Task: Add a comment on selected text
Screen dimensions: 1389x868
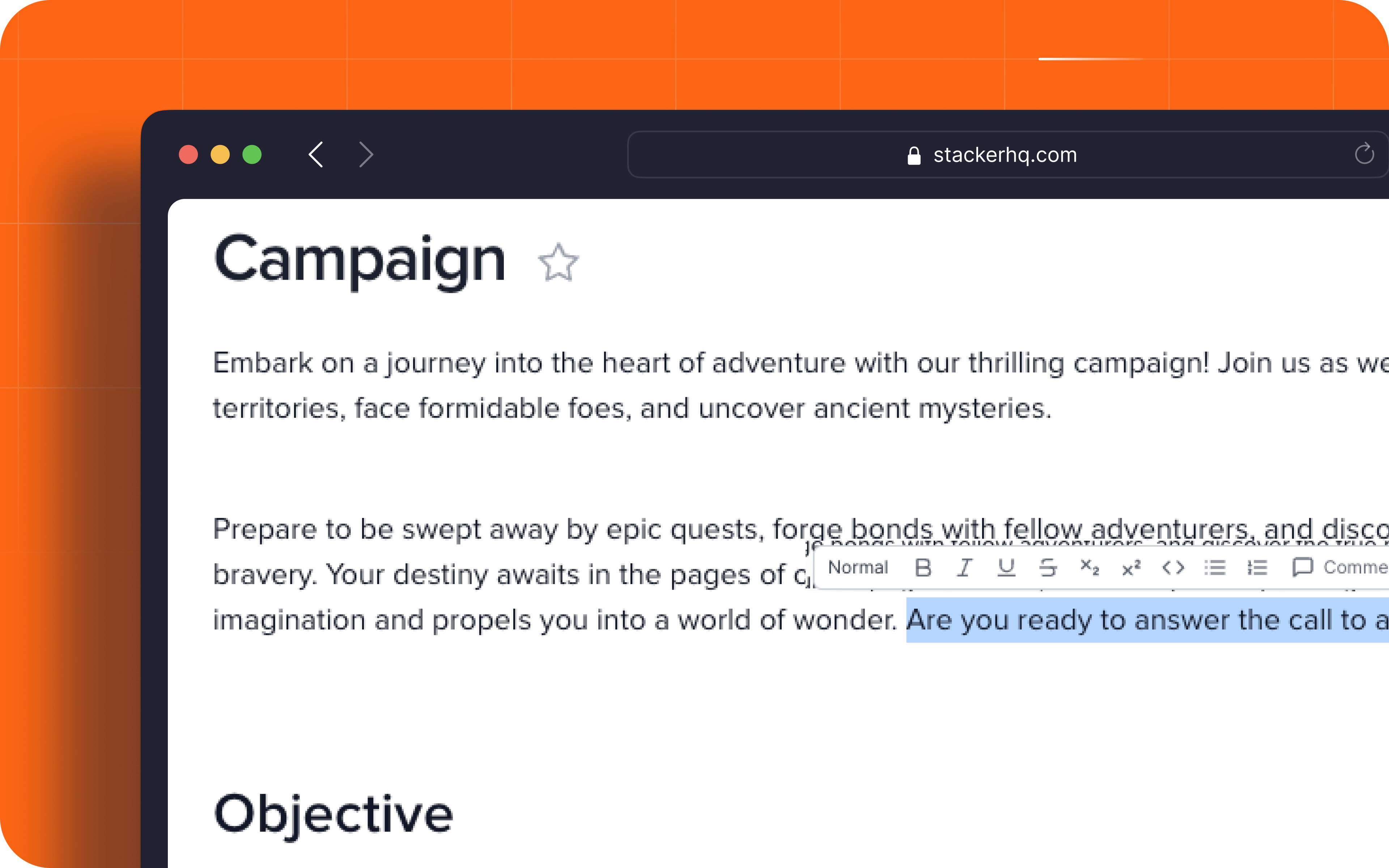Action: click(x=1340, y=568)
